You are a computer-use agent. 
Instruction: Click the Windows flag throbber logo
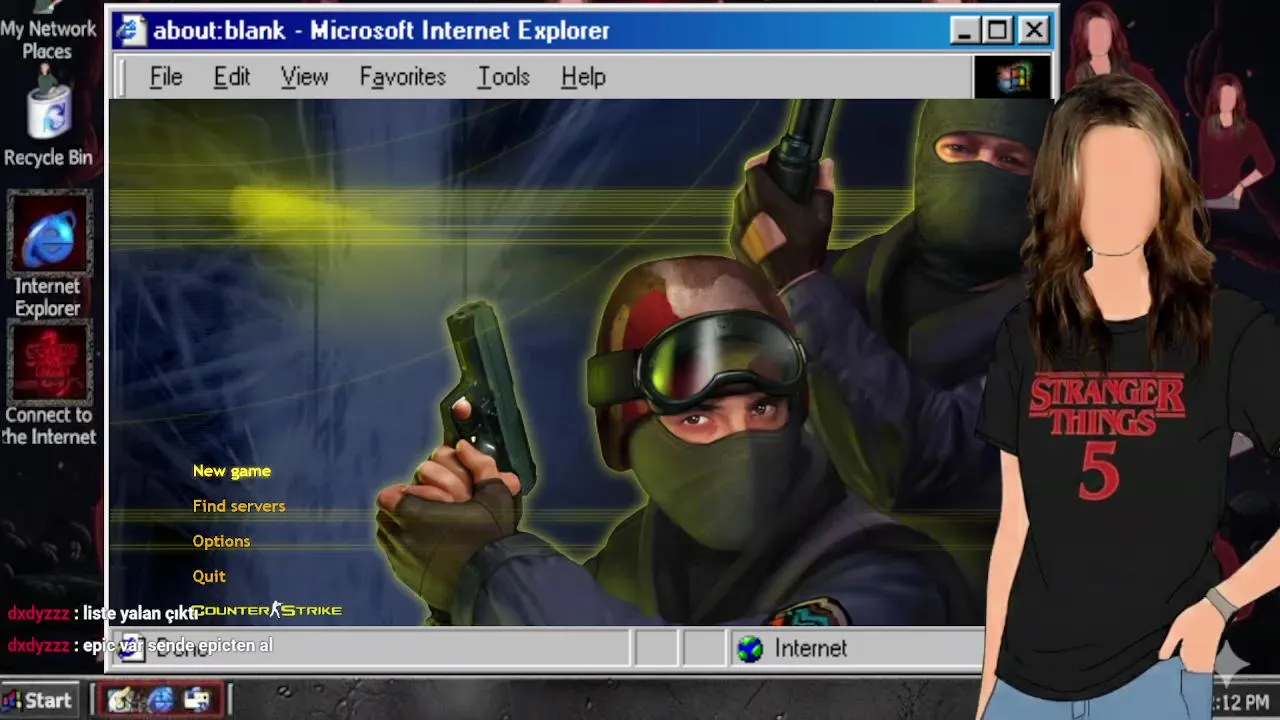tap(1014, 77)
